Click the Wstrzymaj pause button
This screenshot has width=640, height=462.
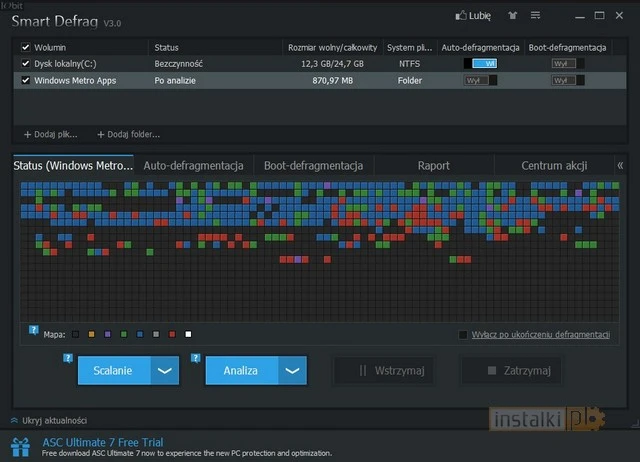pos(384,371)
